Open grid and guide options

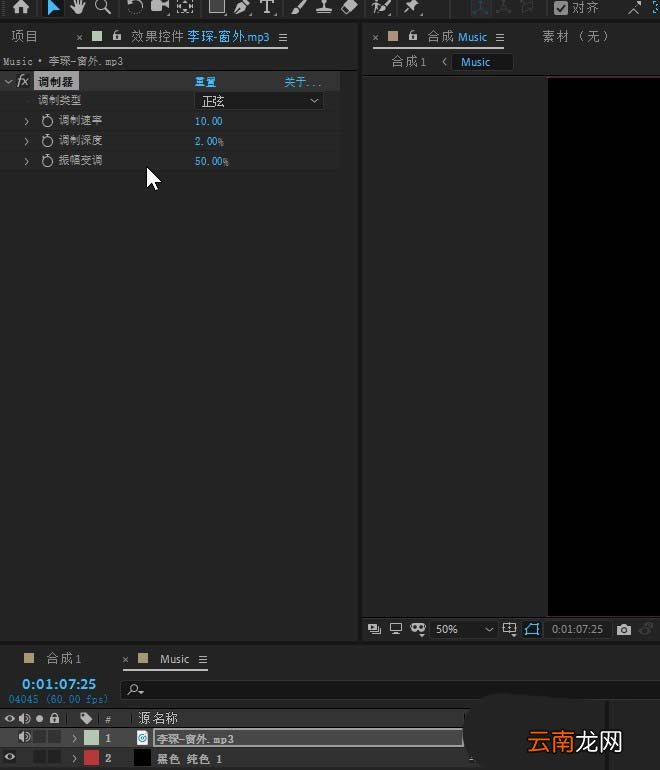pyautogui.click(x=509, y=629)
